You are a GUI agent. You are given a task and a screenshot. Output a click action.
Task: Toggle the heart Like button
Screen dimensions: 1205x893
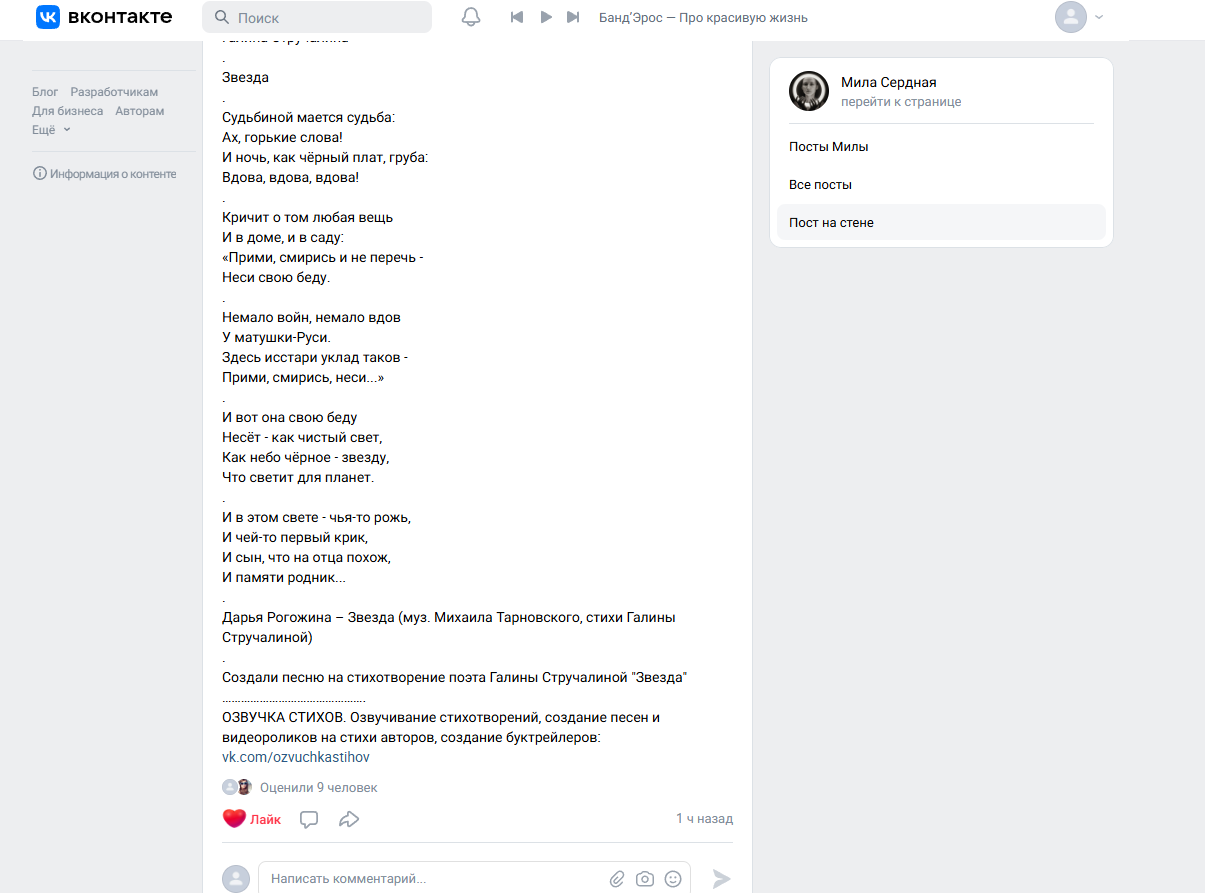tap(235, 819)
